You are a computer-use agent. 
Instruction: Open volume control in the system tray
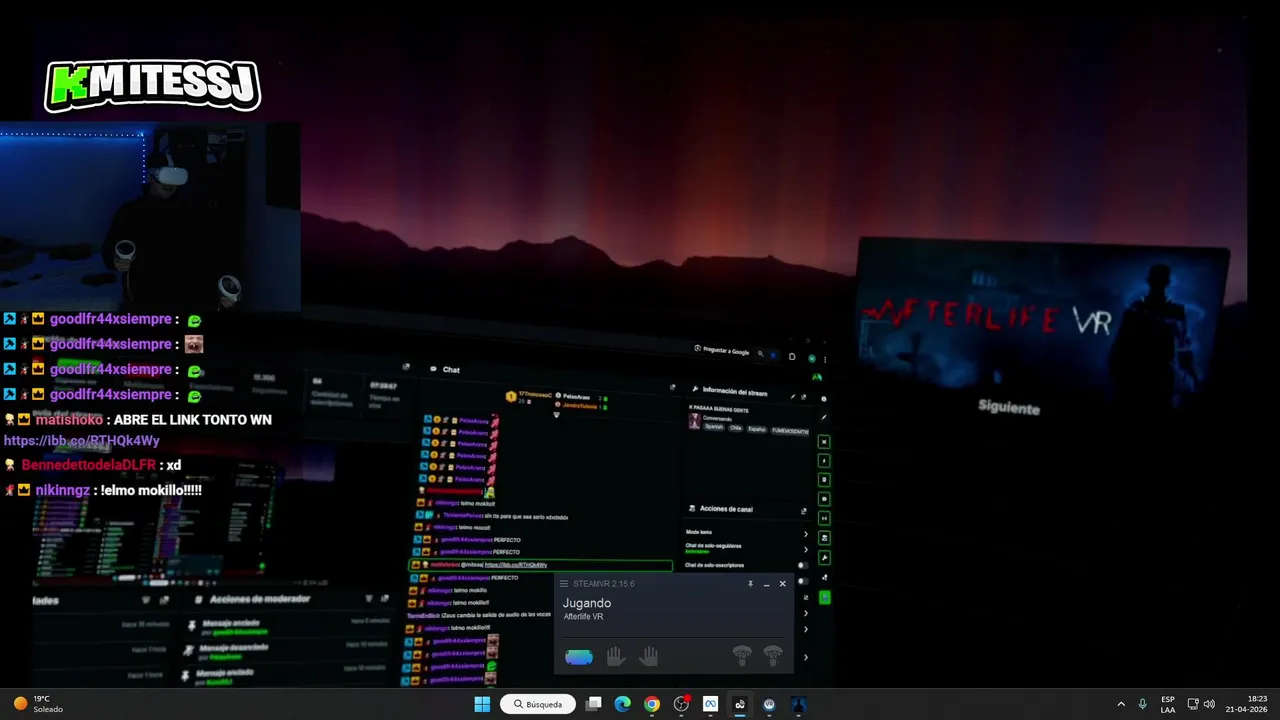pos(1210,704)
